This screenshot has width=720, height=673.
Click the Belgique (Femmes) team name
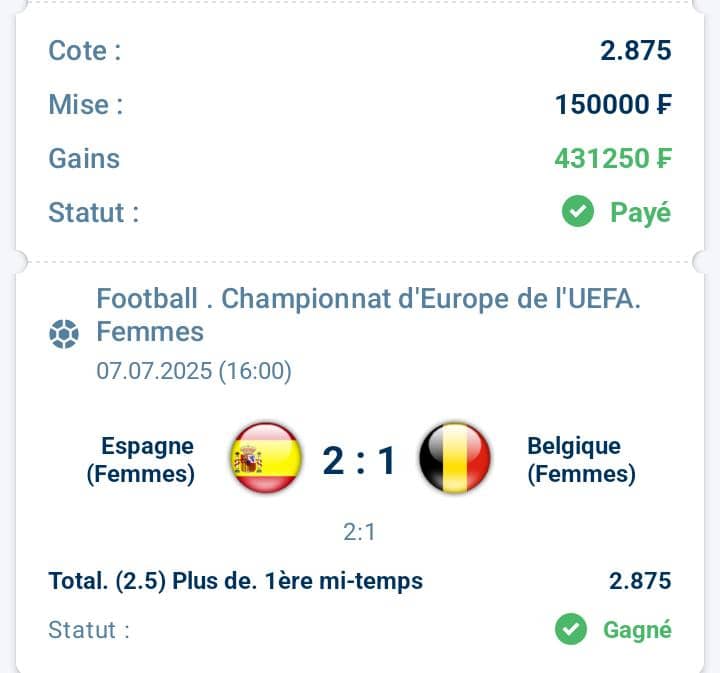pos(581,460)
